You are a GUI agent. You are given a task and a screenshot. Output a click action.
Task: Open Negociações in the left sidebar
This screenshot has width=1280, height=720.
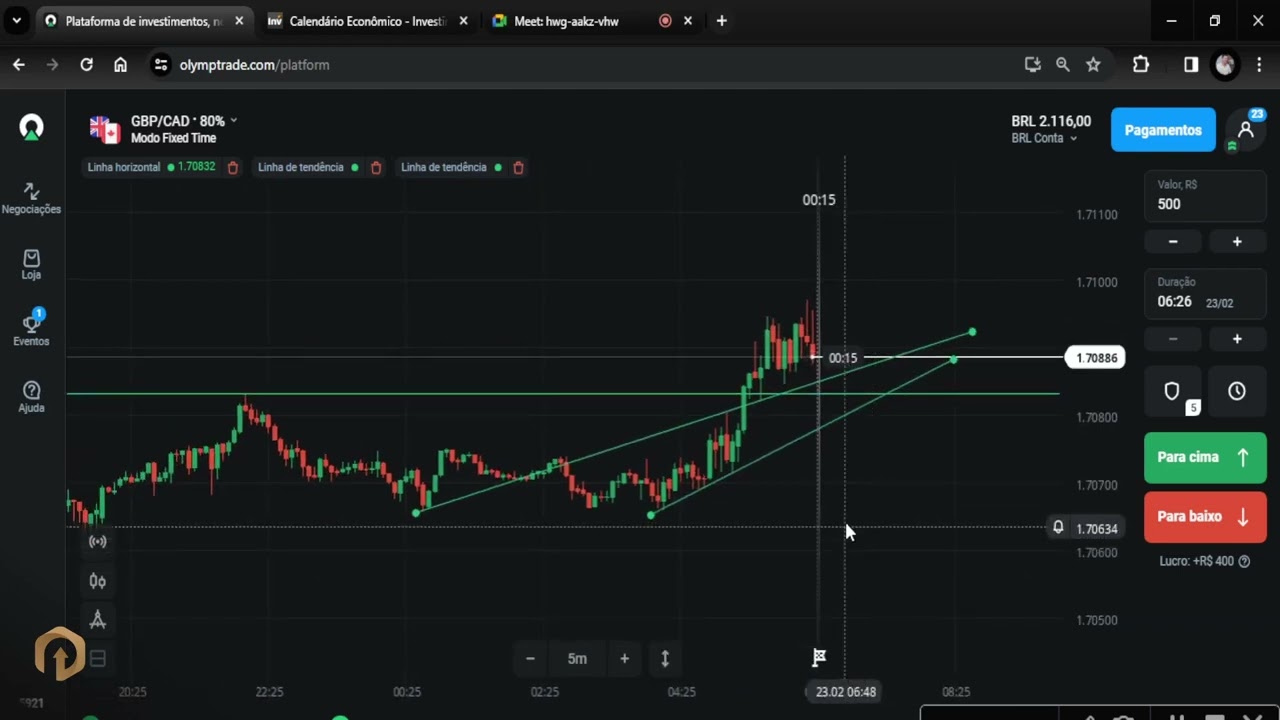click(31, 198)
